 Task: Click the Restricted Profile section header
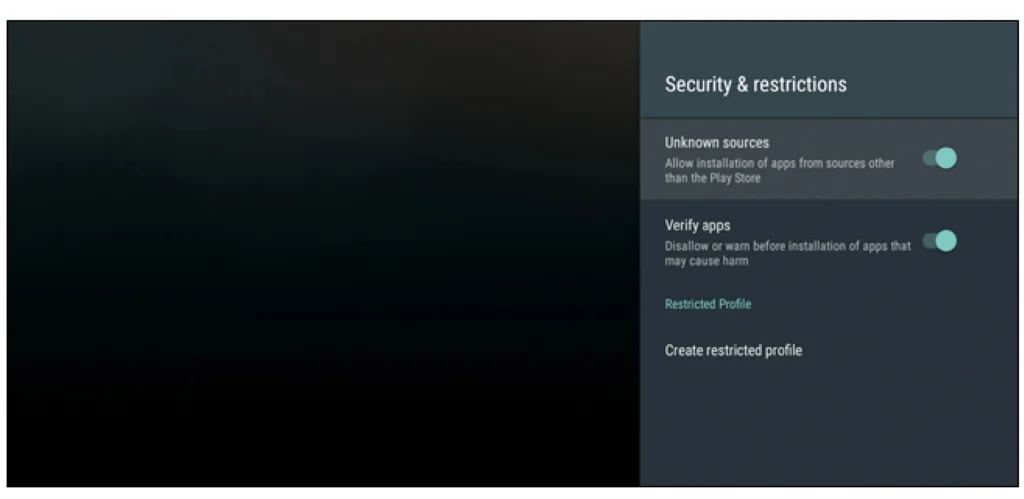point(707,304)
